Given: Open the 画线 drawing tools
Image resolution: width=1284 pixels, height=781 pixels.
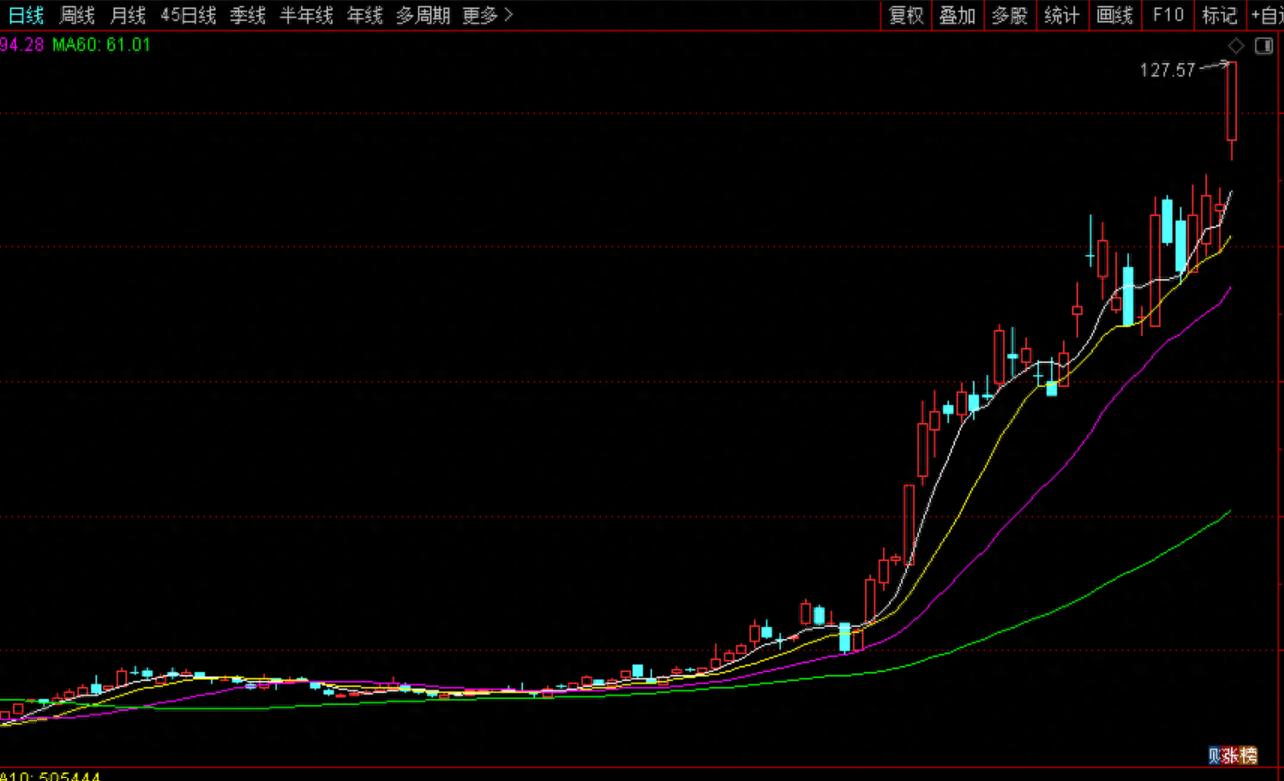Looking at the screenshot, I should 1114,15.
